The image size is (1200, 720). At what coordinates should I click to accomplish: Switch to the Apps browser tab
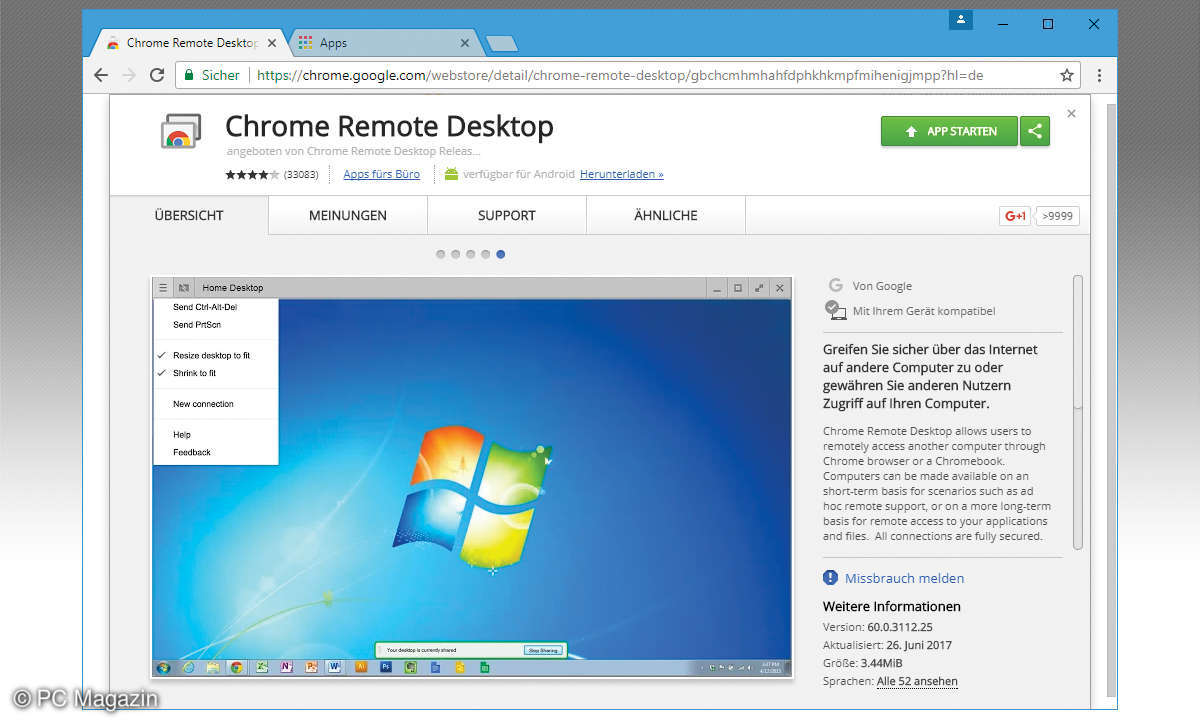click(385, 43)
